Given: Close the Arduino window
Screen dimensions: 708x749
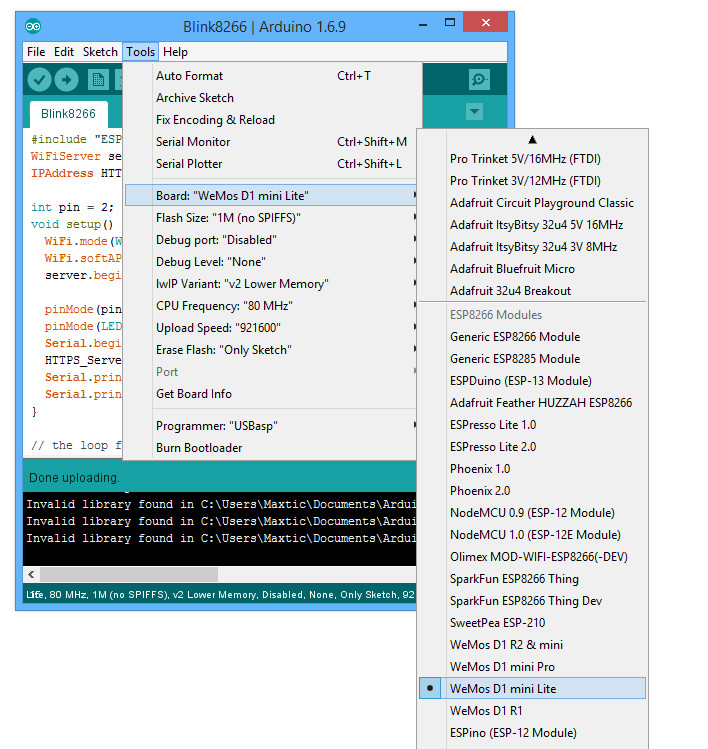Looking at the screenshot, I should 485,22.
